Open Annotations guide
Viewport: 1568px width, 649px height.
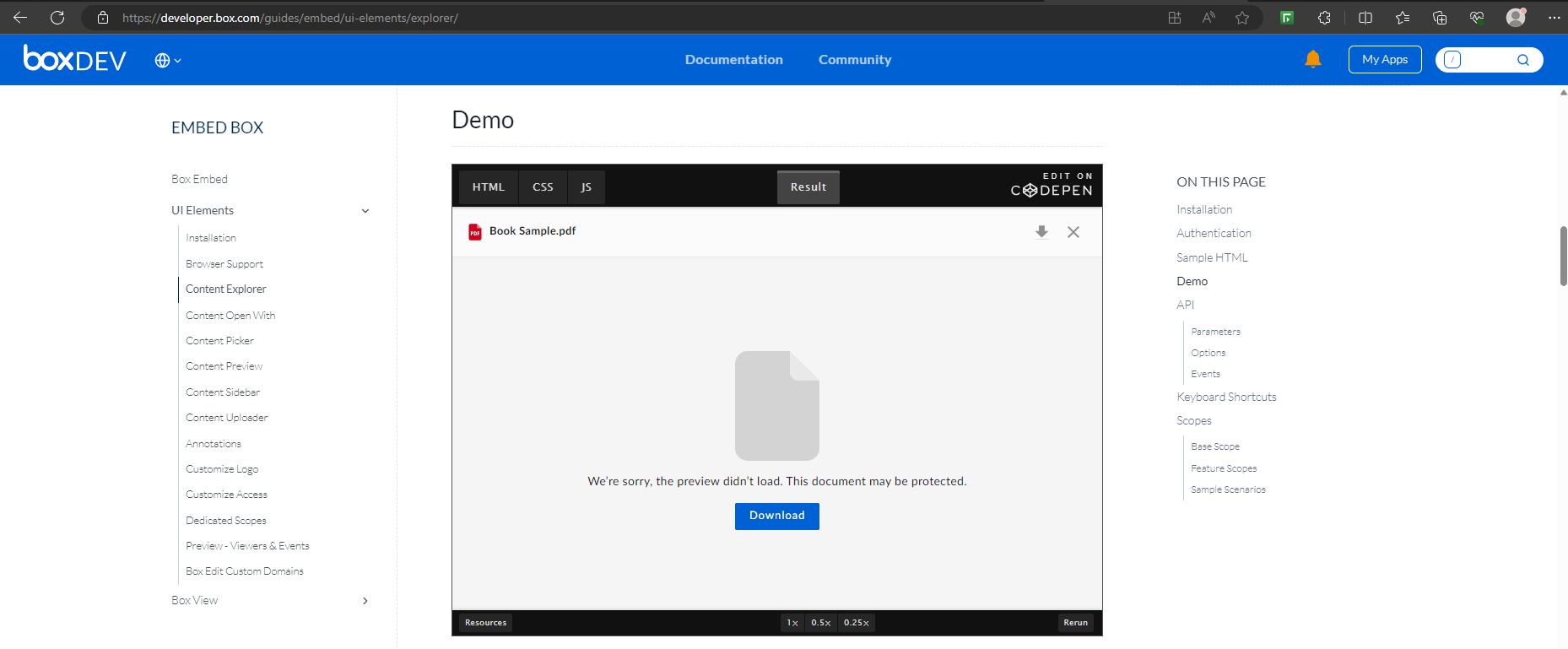click(x=214, y=444)
